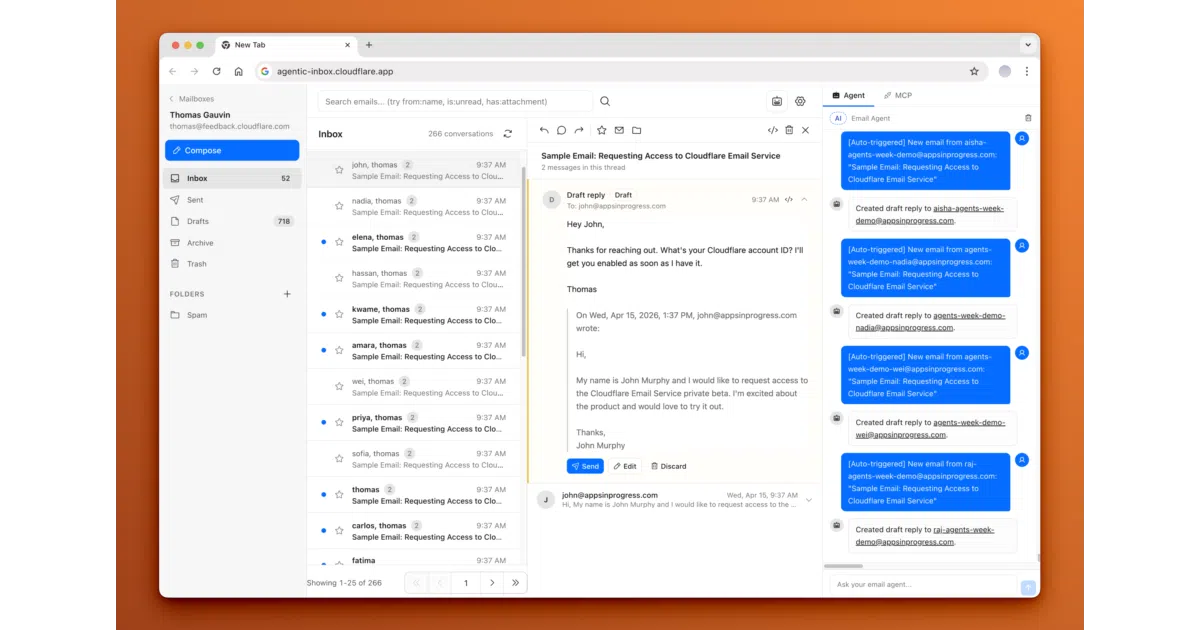
Task: Add a new folder with plus icon
Action: click(287, 294)
